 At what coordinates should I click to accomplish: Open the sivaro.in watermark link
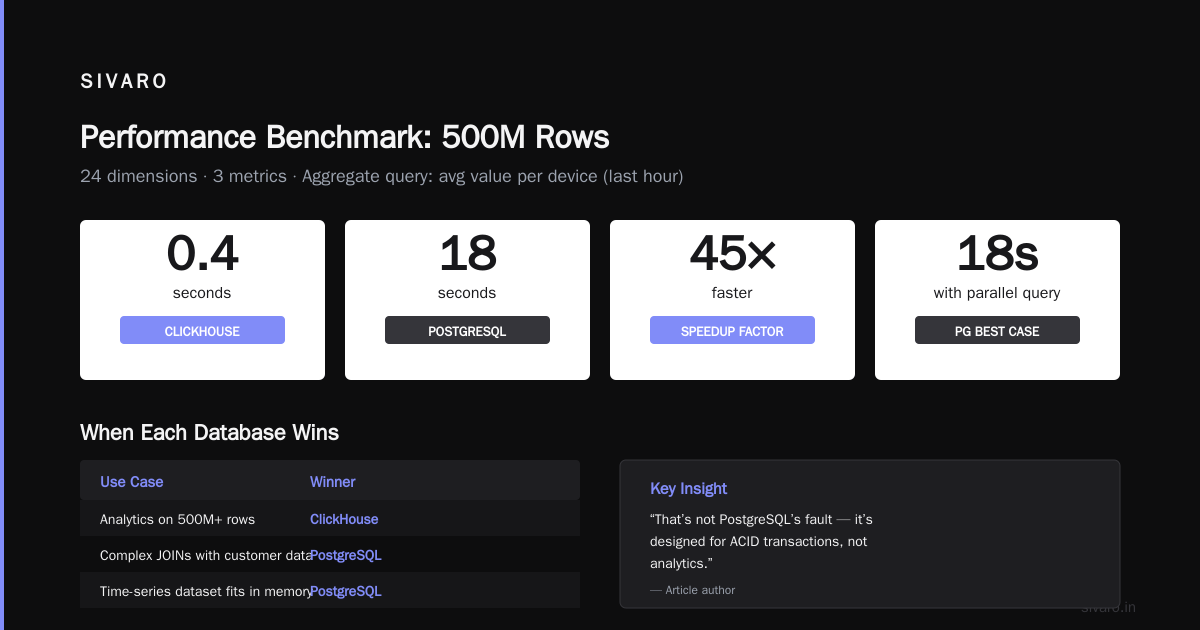1108,607
